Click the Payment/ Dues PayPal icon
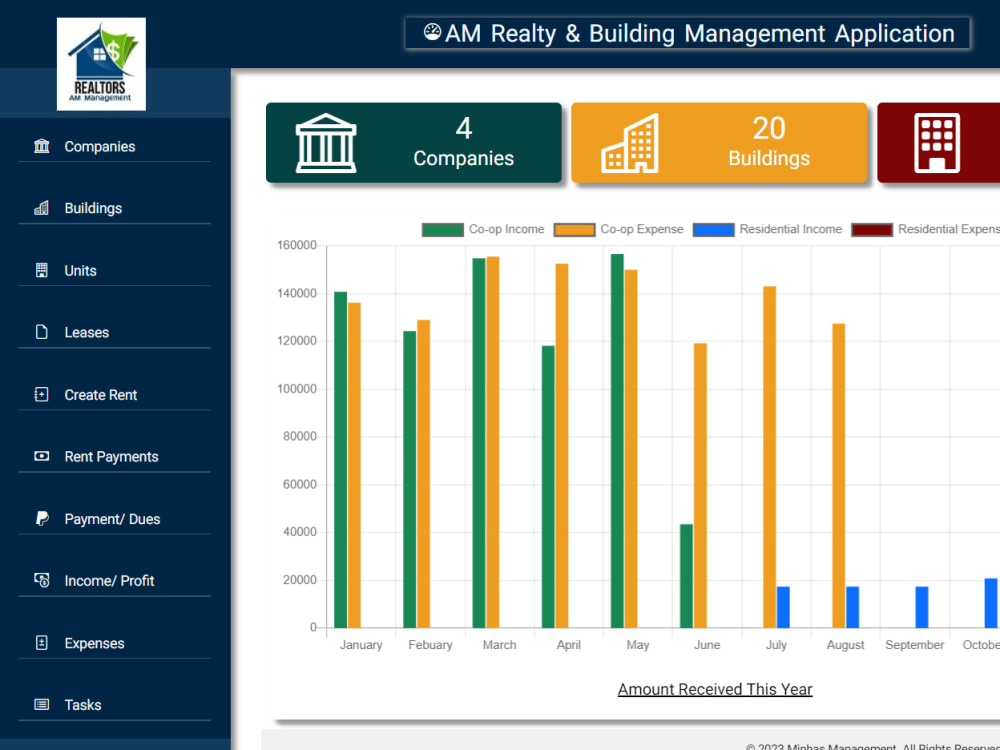Image resolution: width=1000 pixels, height=750 pixels. 41,518
